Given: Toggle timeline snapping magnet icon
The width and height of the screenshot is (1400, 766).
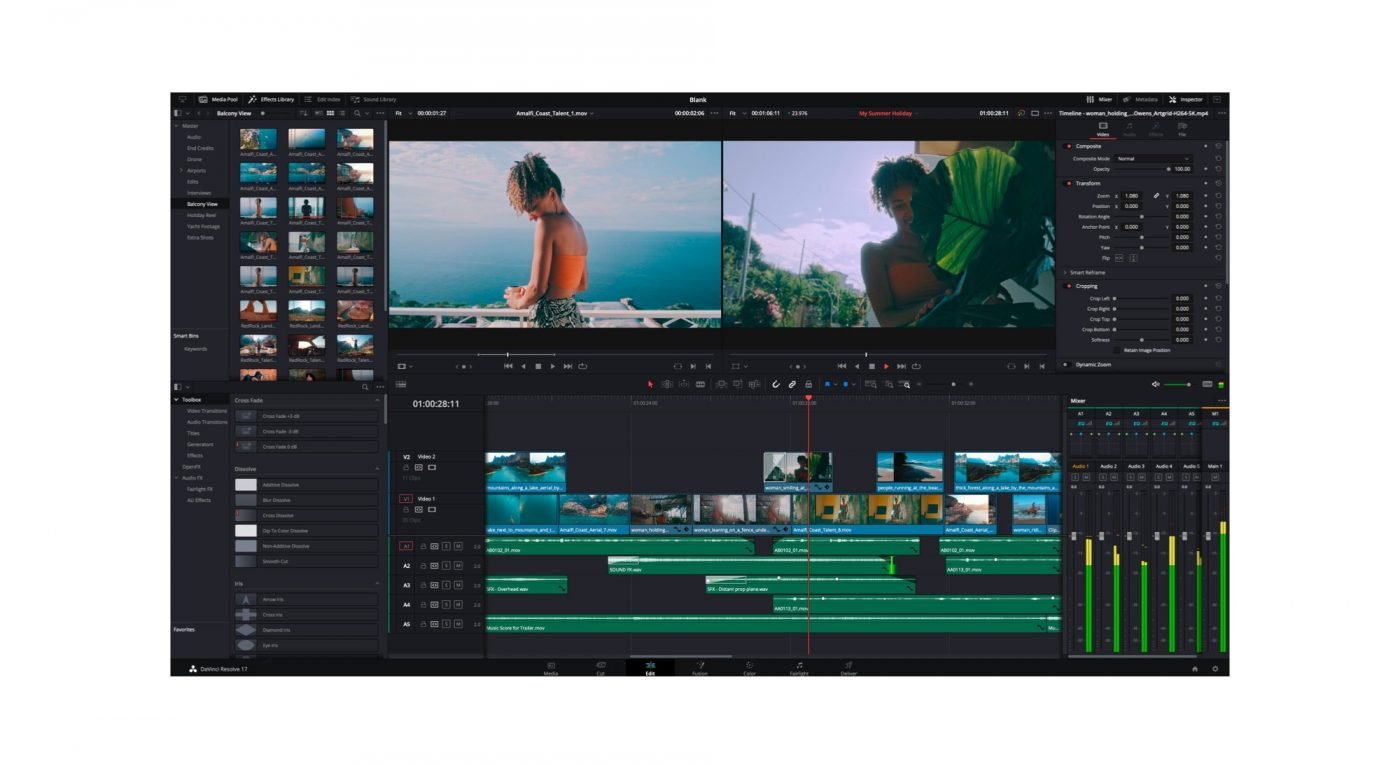Looking at the screenshot, I should 776,384.
